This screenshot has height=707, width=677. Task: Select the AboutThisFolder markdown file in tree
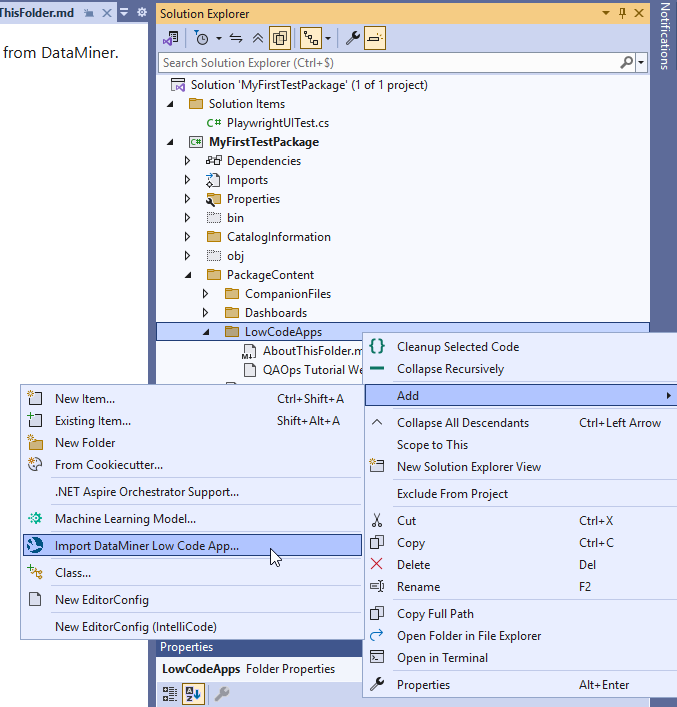[x=312, y=351]
